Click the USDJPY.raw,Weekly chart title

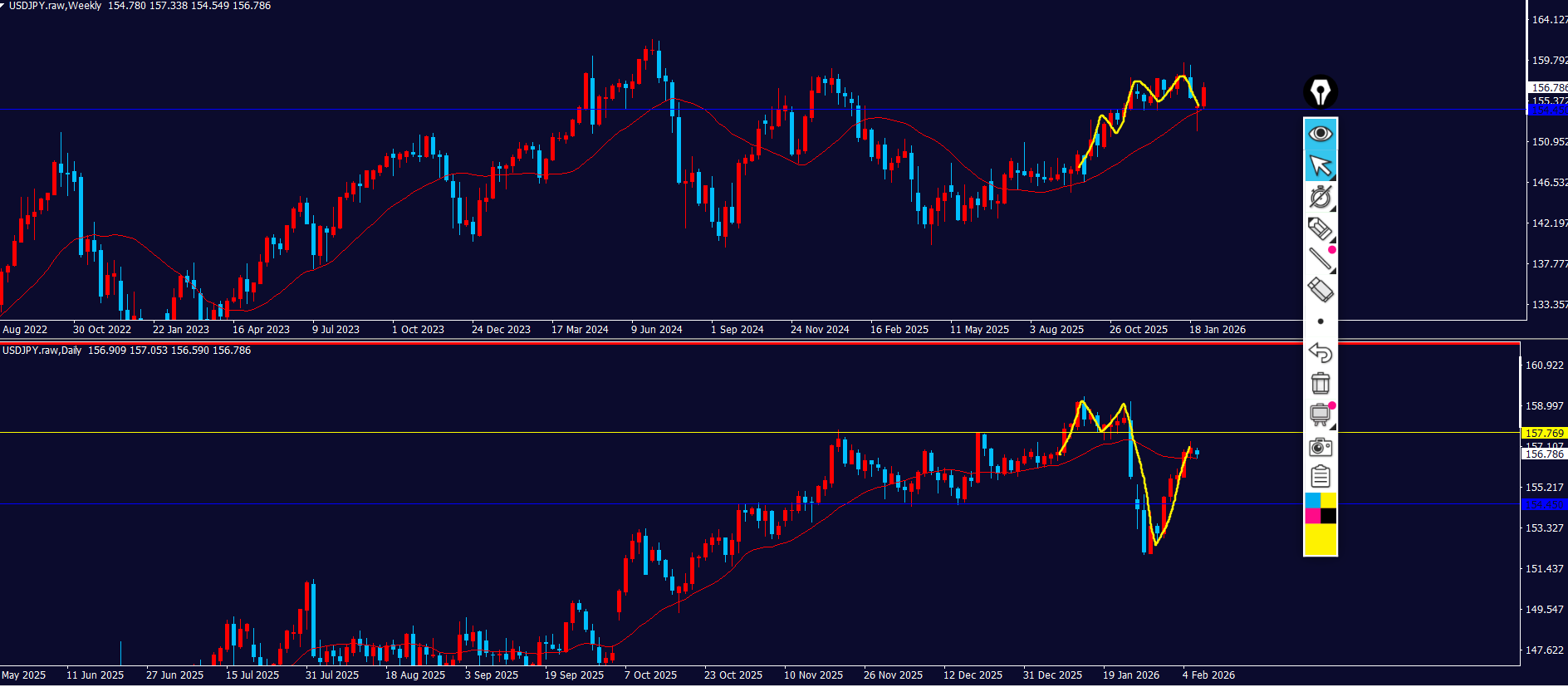click(x=55, y=6)
